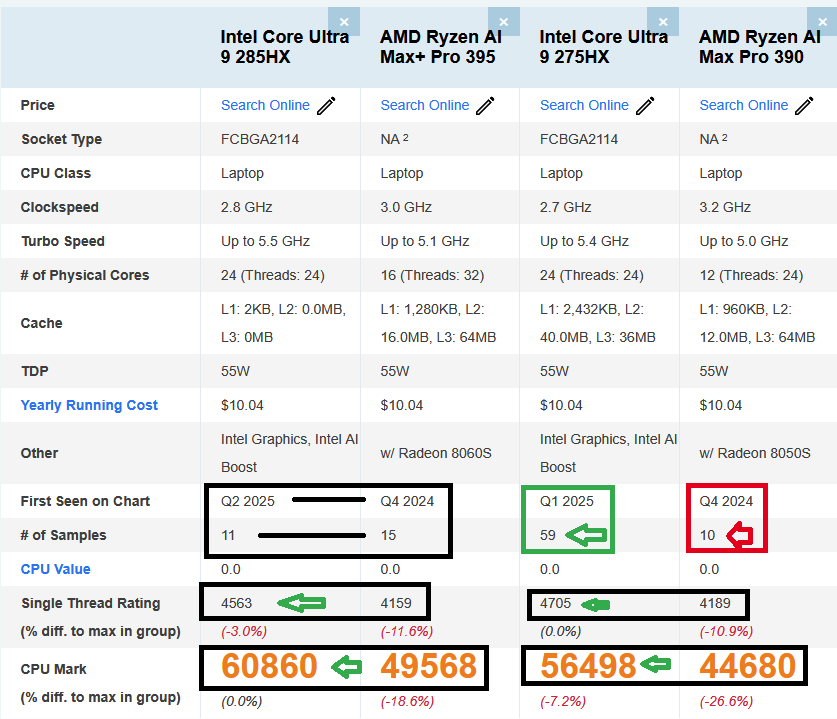Select the L1: 2,432KB cache cell

(x=598, y=323)
